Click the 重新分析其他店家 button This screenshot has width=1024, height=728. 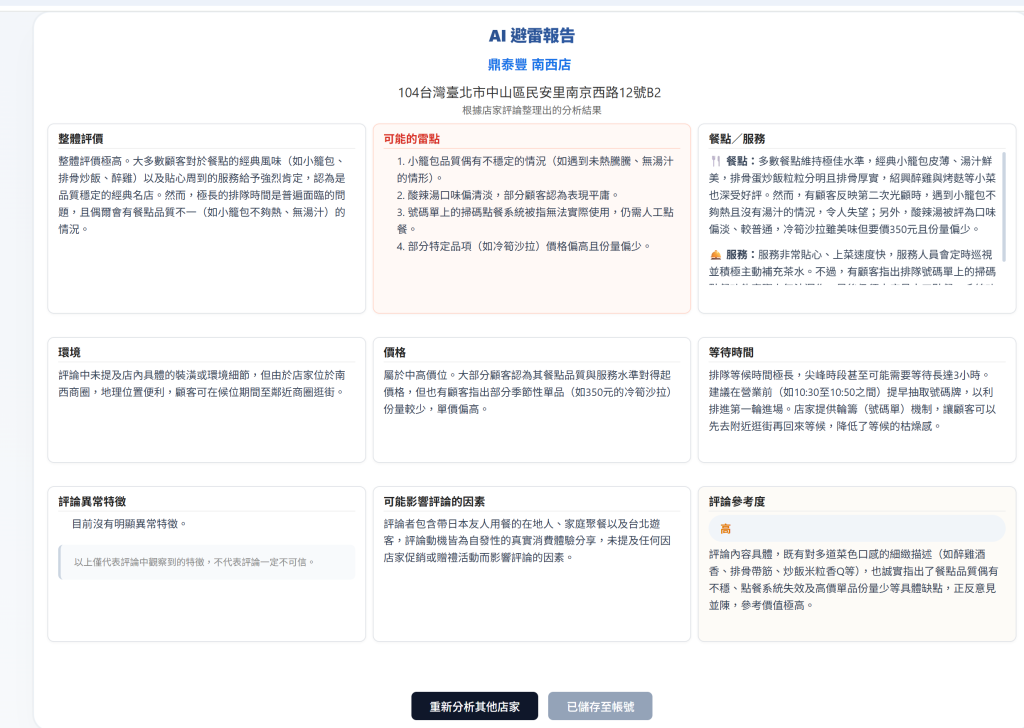click(x=475, y=706)
